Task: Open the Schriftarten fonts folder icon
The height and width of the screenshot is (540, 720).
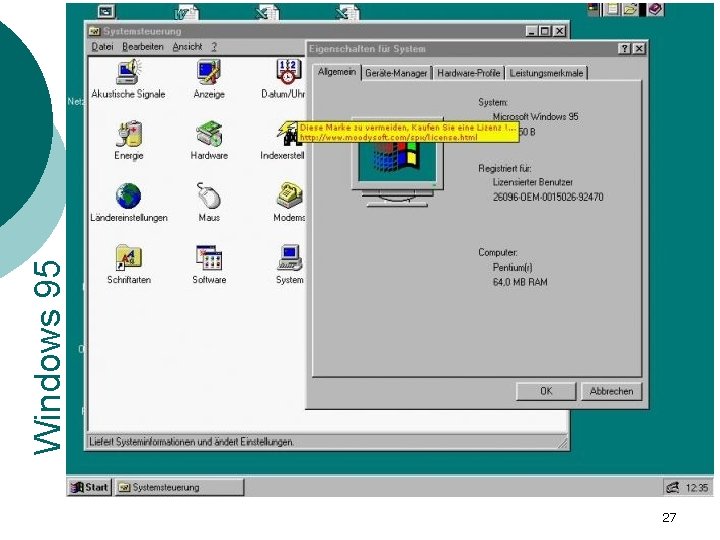Action: [x=129, y=258]
